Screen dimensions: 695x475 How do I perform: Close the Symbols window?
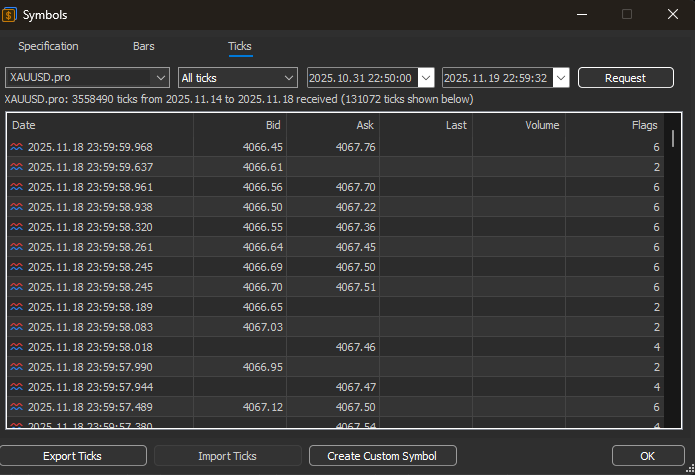pyautogui.click(x=673, y=14)
